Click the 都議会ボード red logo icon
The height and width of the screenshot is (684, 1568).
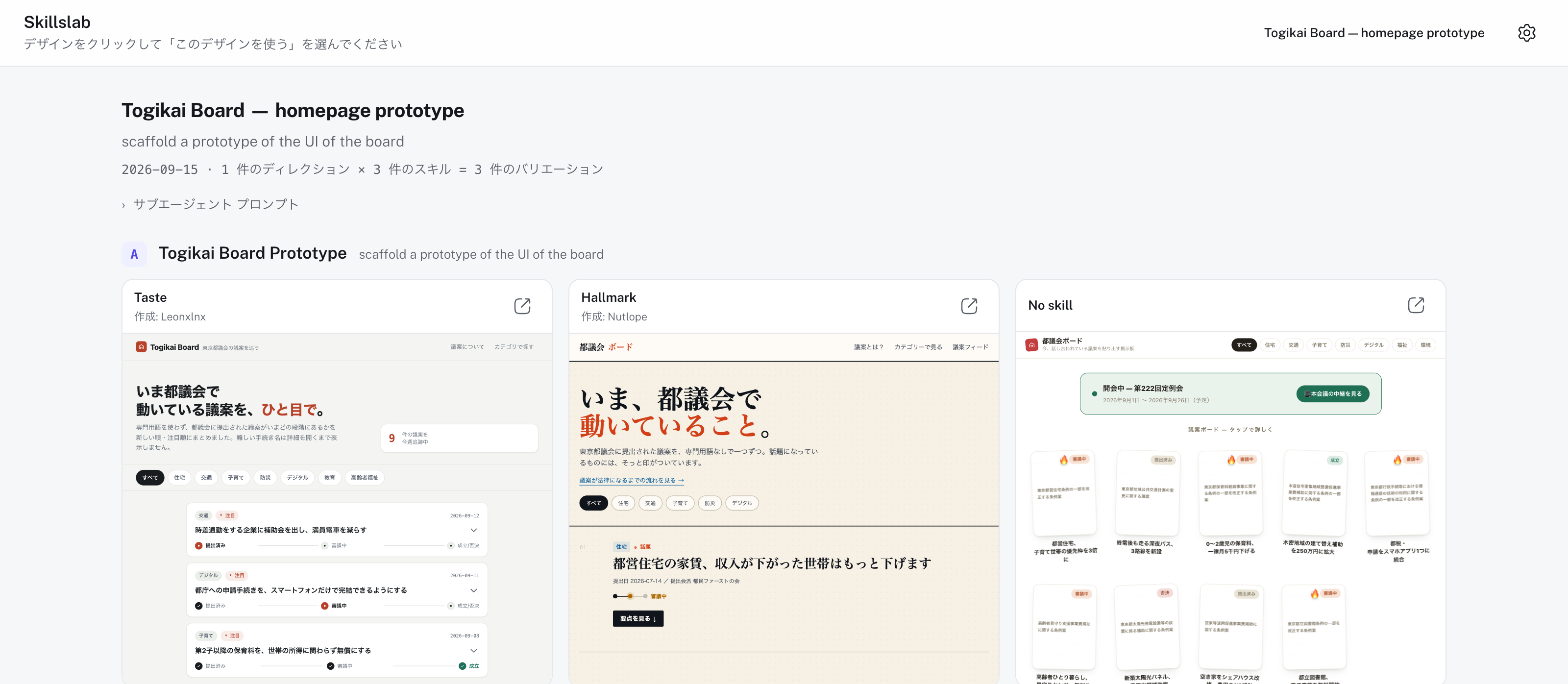coord(1031,345)
